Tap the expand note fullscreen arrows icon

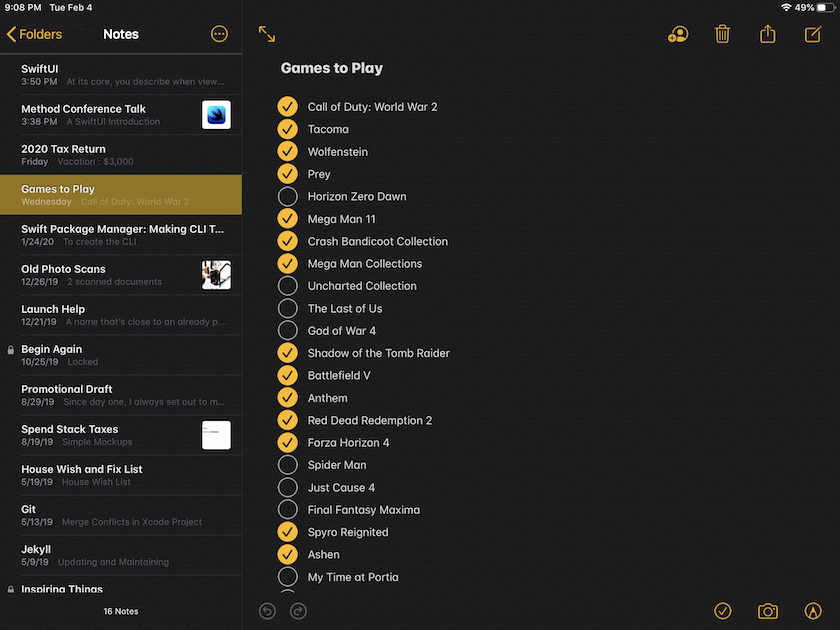pos(267,34)
